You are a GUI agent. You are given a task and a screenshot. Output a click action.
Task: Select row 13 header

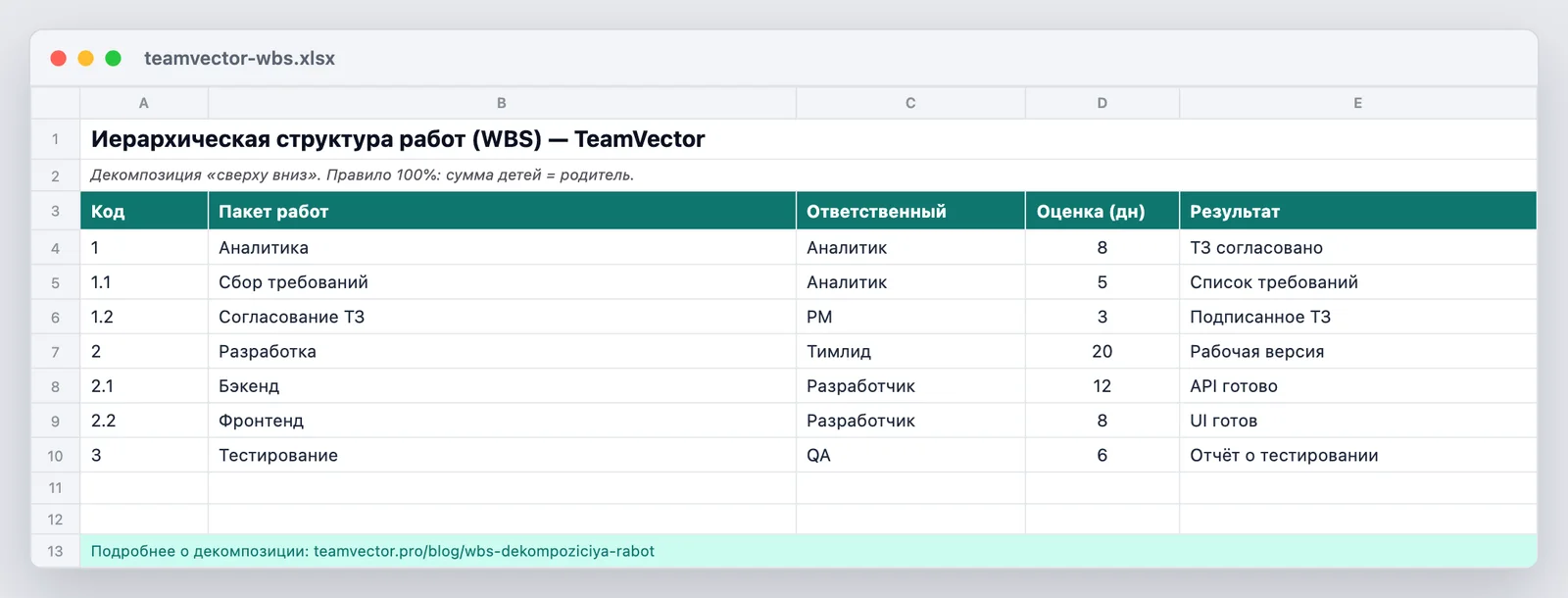[x=55, y=551]
